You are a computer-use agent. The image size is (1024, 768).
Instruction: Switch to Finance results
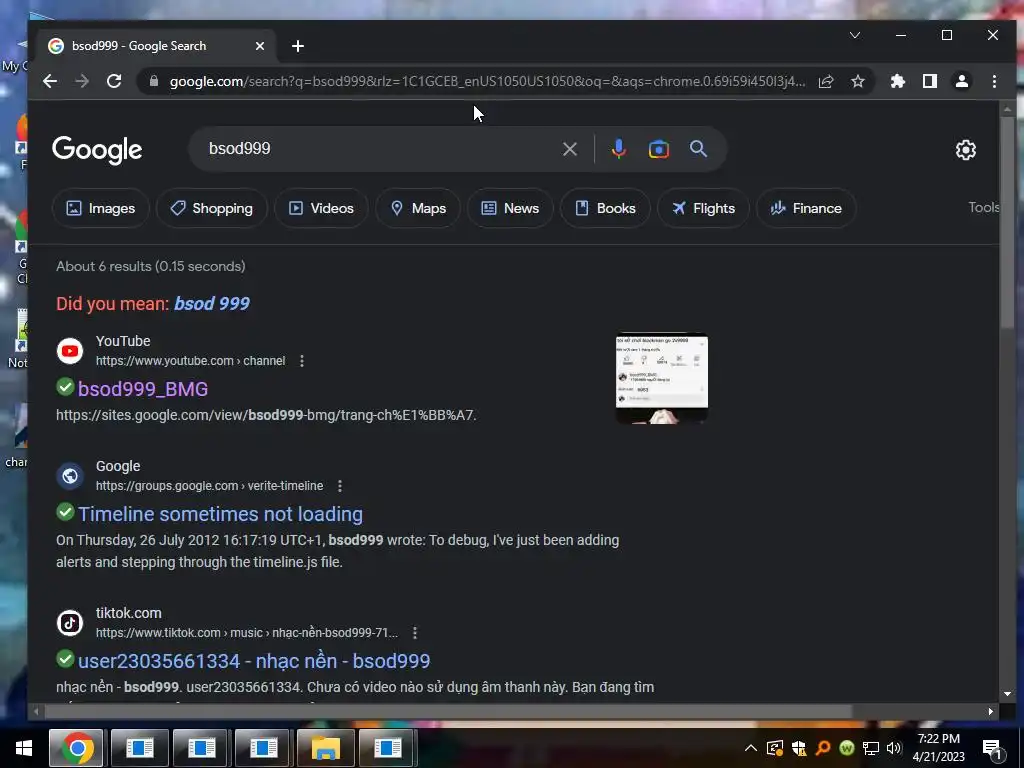pos(806,208)
